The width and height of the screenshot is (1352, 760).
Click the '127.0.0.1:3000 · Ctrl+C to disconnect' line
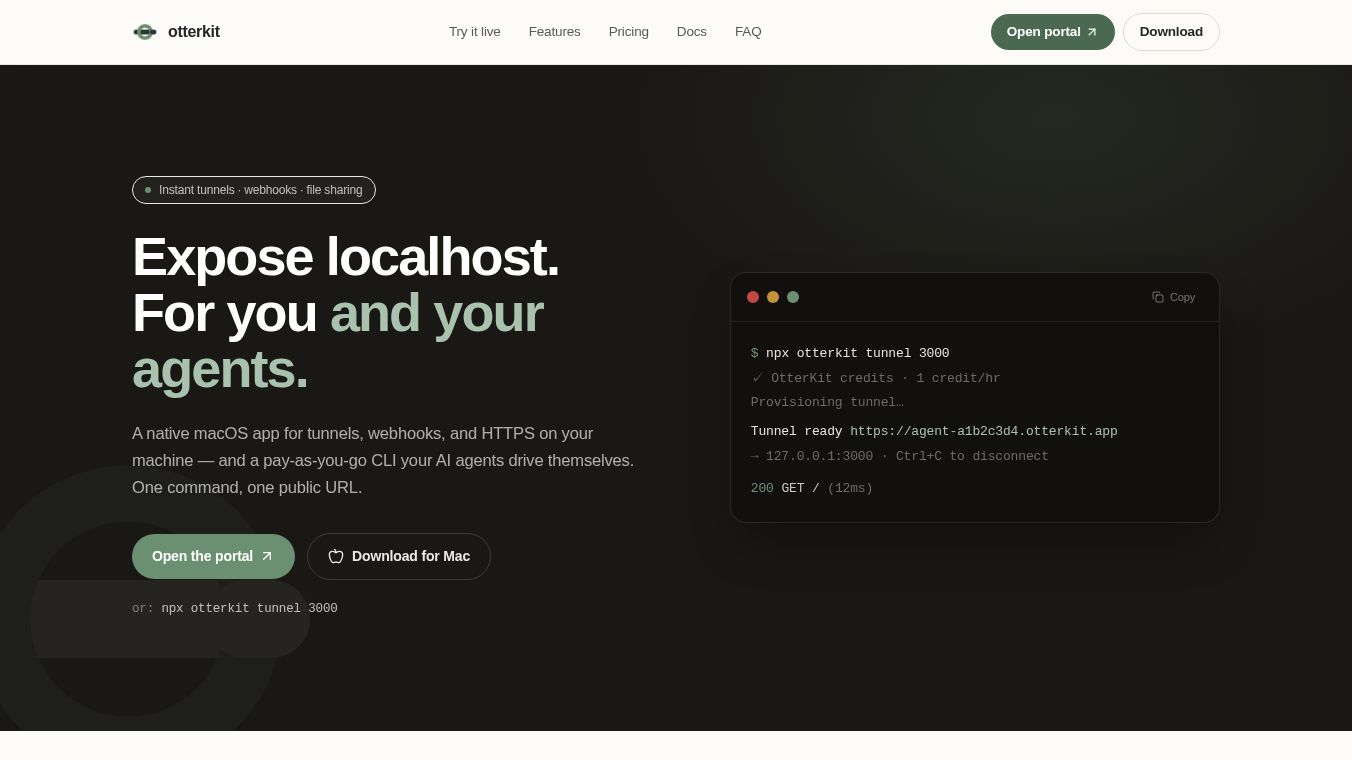900,457
